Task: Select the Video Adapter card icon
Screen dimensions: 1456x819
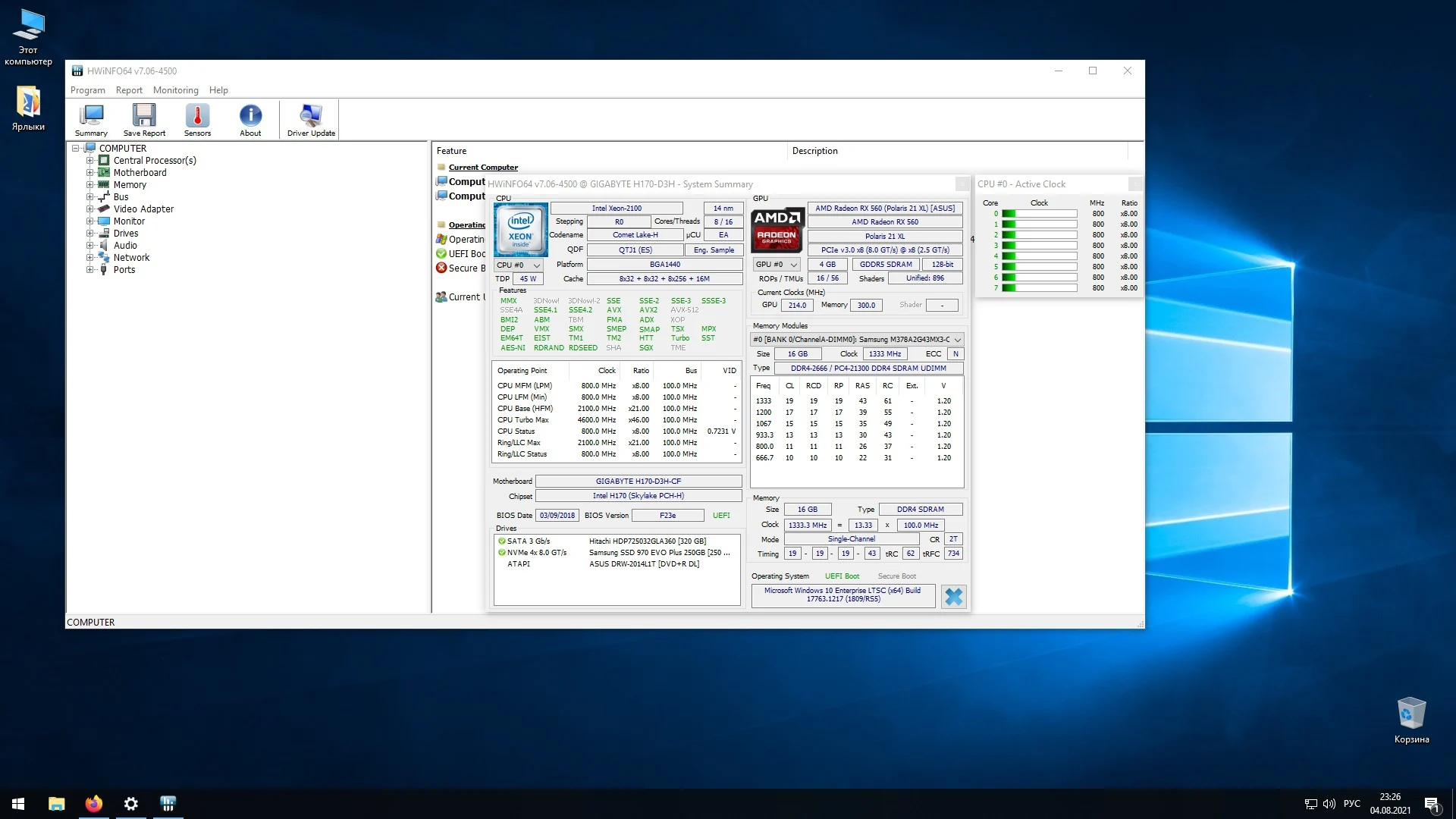Action: tap(104, 209)
